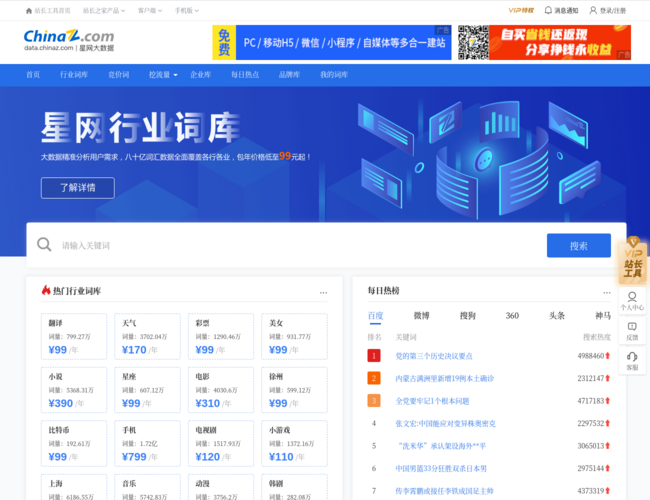Click the 了解详情 button
The width and height of the screenshot is (650, 500).
point(78,188)
